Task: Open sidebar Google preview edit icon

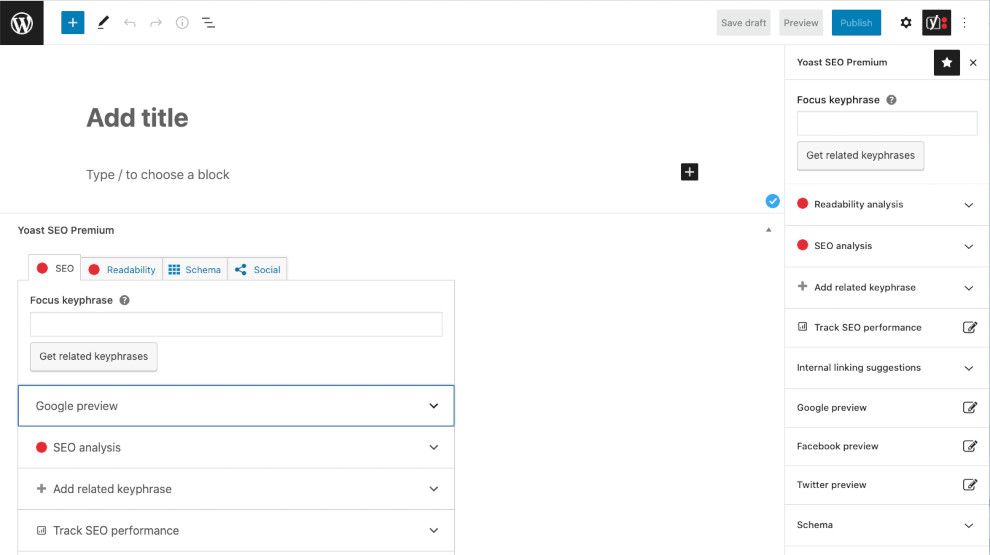Action: [969, 407]
